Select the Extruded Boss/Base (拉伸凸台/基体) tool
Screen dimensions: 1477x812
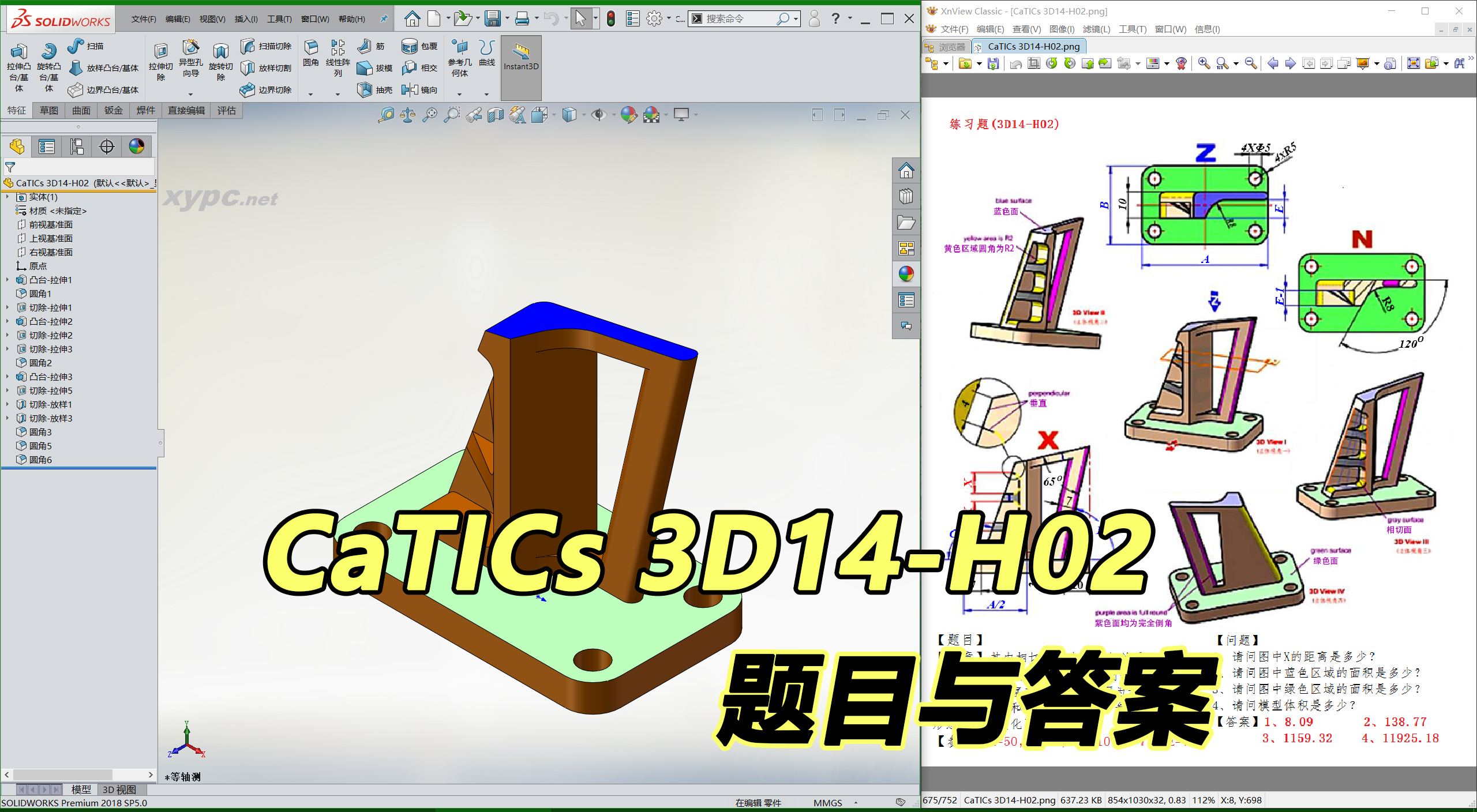click(x=18, y=66)
